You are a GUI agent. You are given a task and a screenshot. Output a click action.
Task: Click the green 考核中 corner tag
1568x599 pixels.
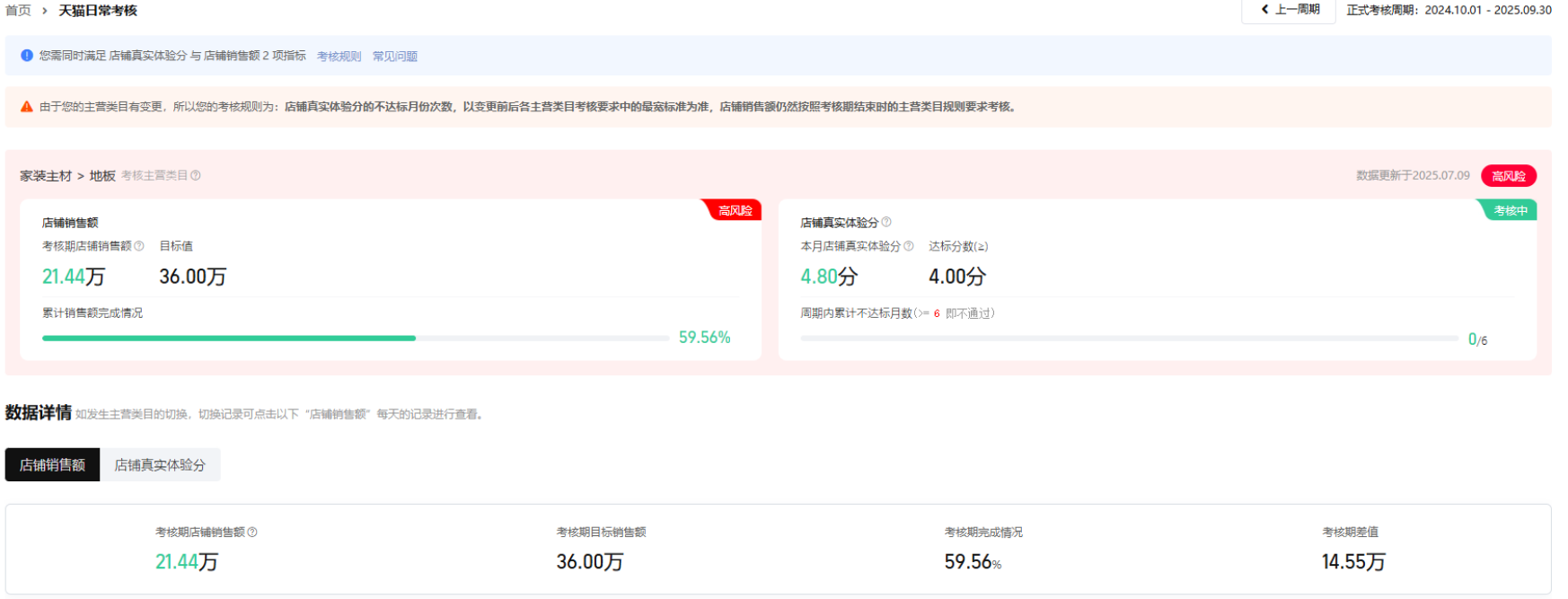click(x=1510, y=210)
